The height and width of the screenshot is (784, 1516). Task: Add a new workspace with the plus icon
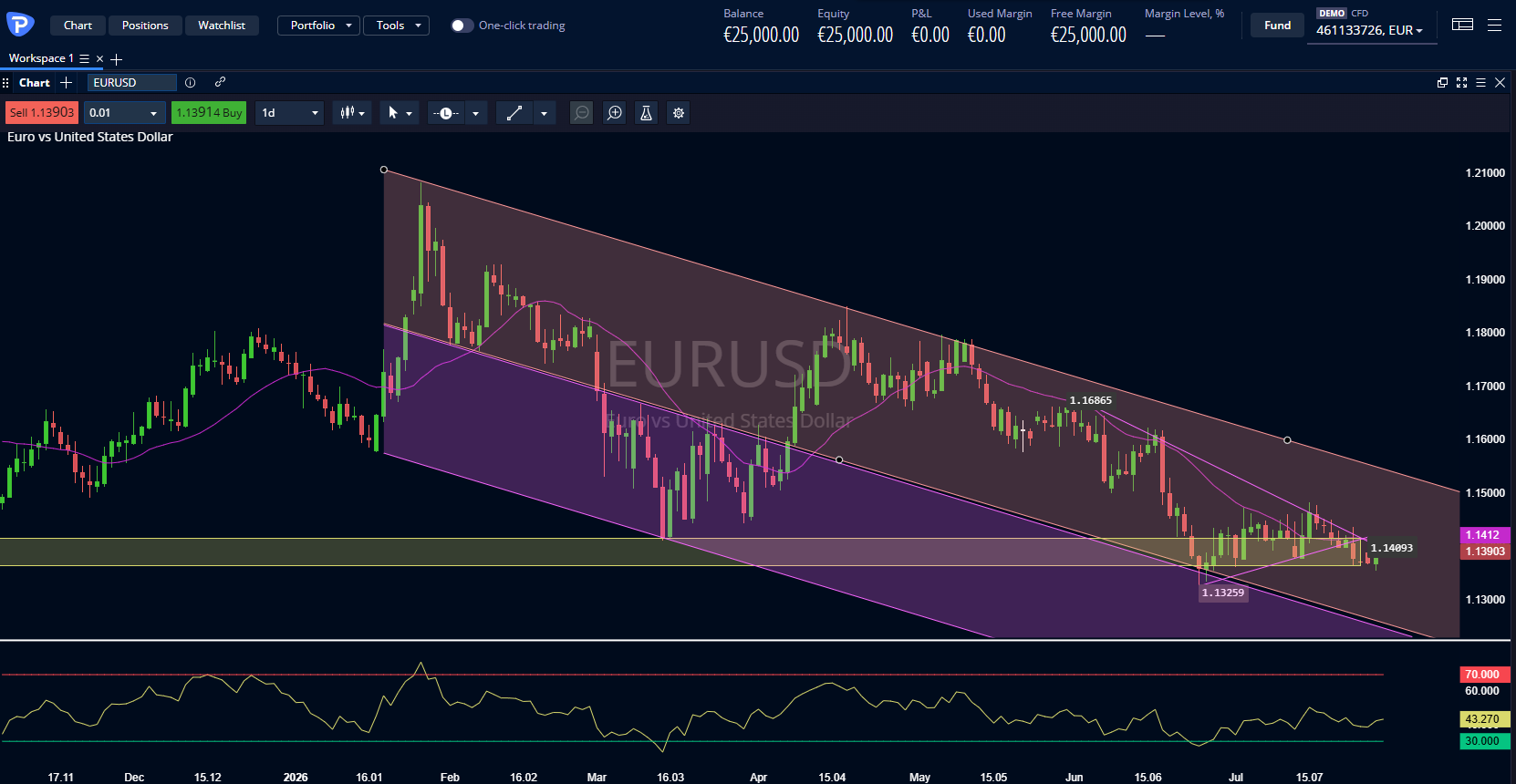pos(116,59)
